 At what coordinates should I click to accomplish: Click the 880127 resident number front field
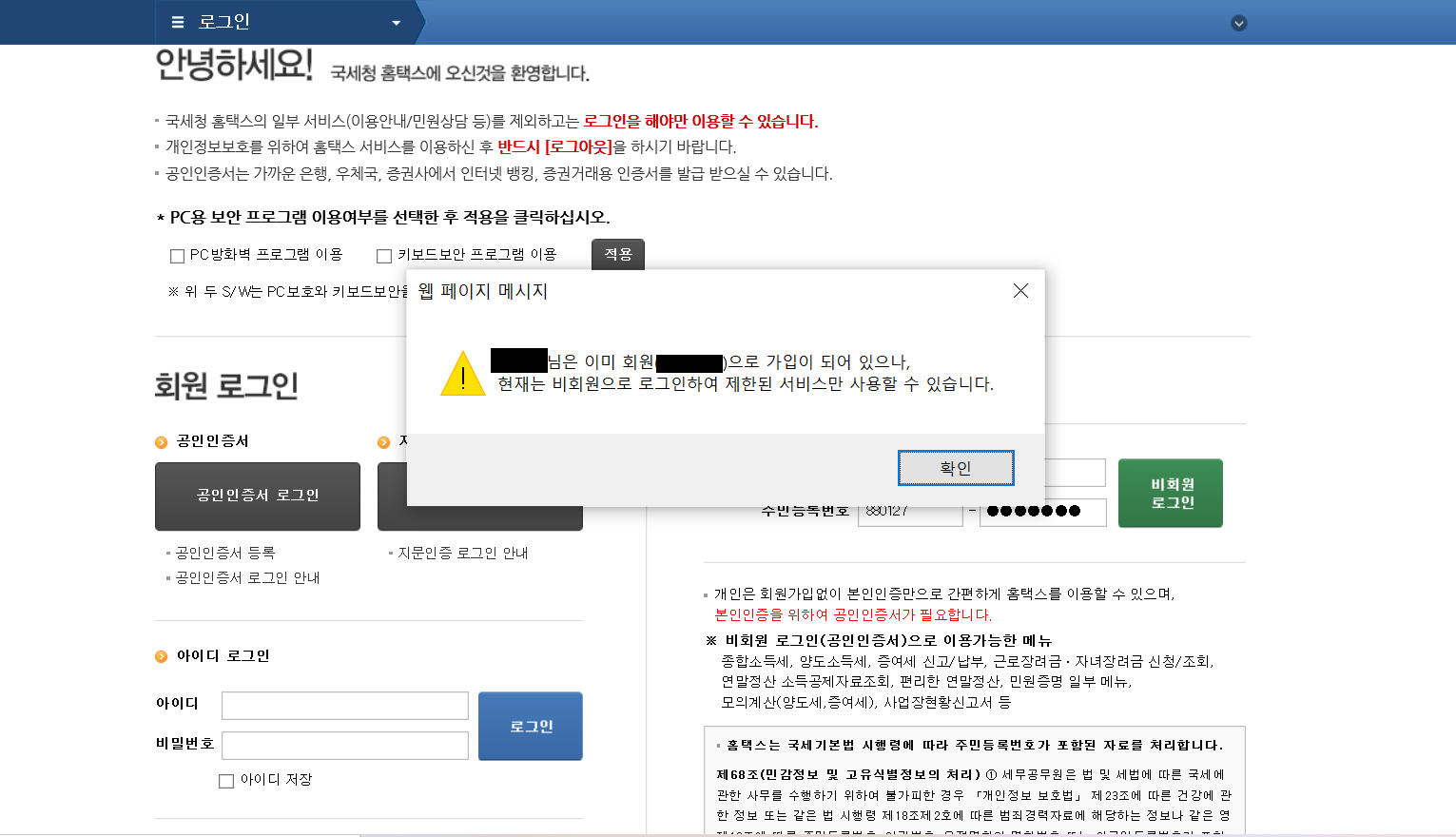(x=910, y=514)
